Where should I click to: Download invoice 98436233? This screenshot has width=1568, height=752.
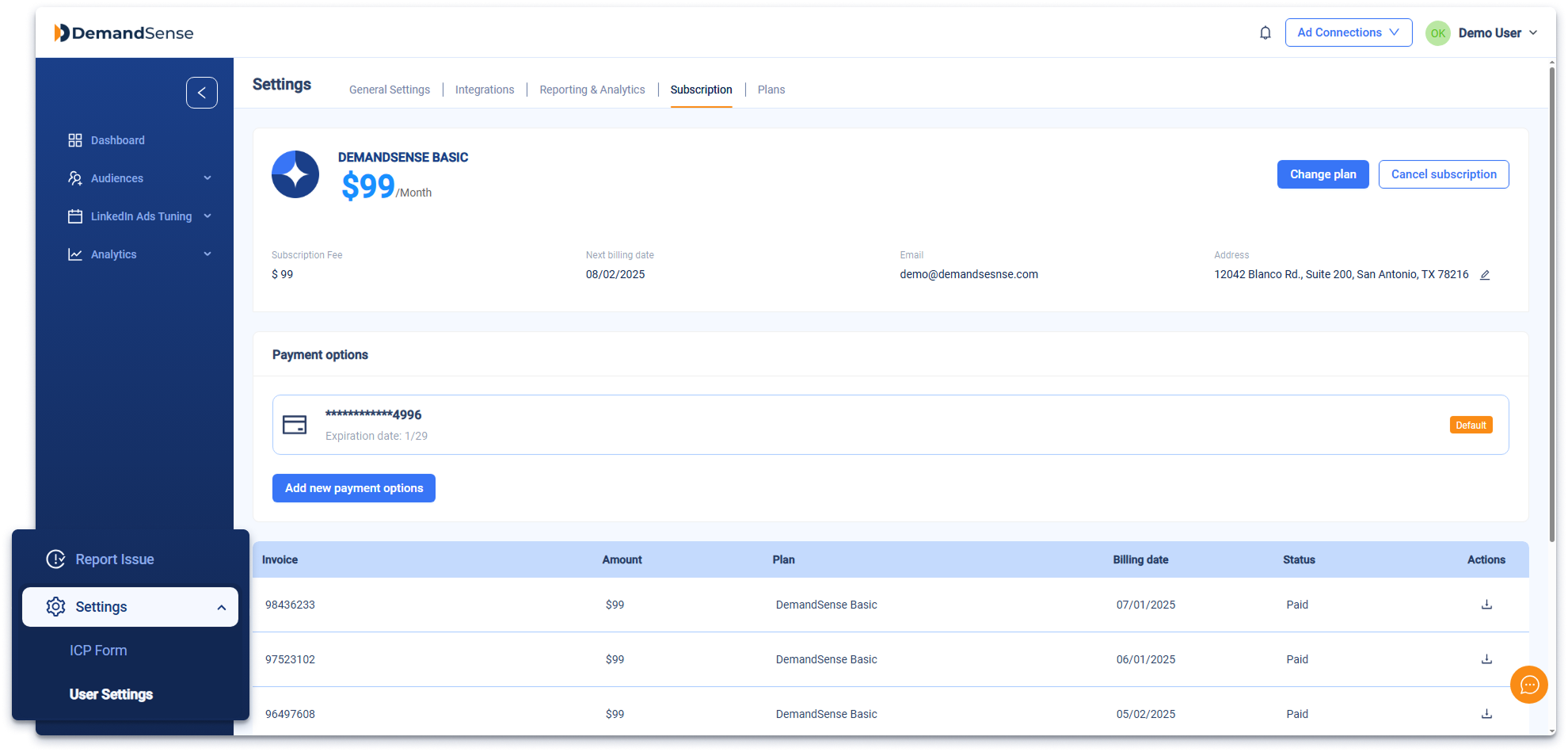(x=1486, y=605)
